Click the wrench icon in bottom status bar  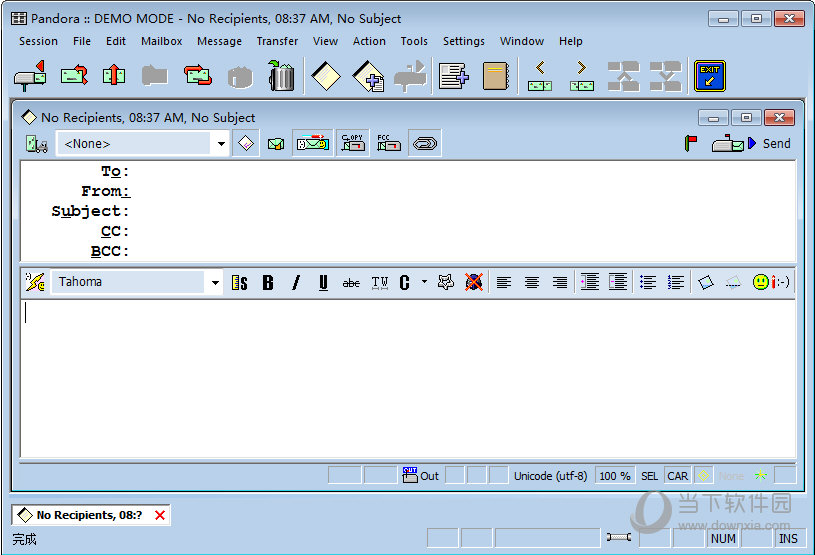[x=619, y=537]
